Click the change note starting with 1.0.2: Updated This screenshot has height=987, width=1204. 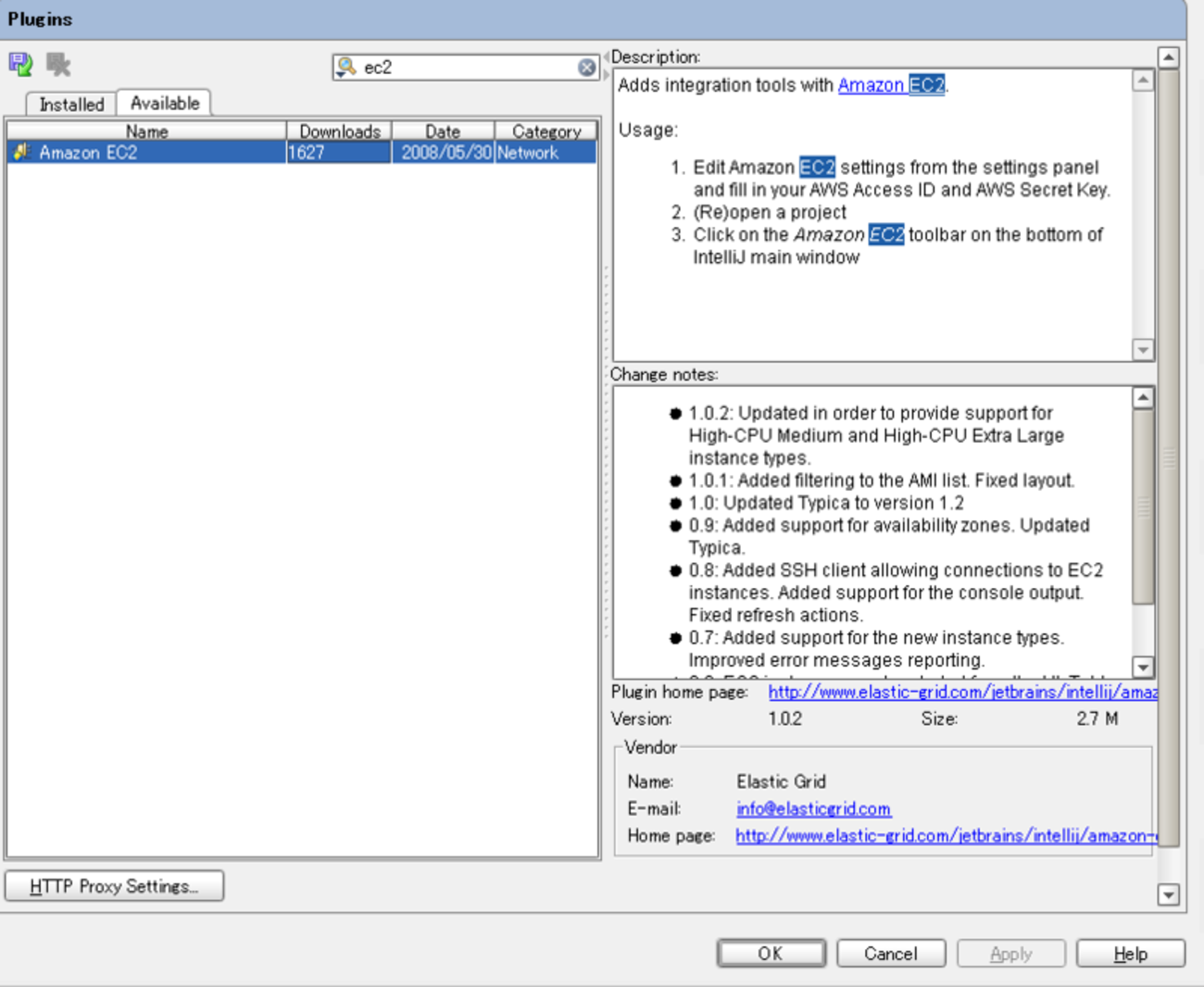click(876, 435)
